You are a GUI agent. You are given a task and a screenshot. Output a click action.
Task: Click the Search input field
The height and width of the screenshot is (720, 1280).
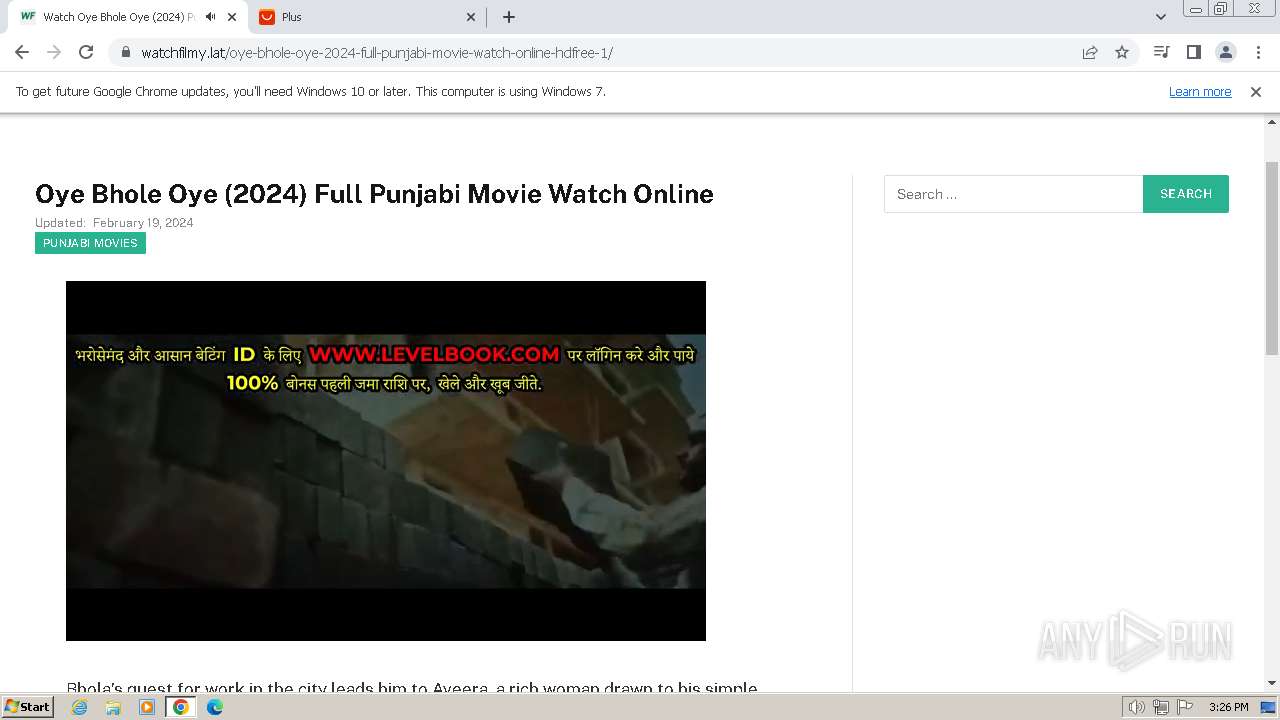point(1013,194)
